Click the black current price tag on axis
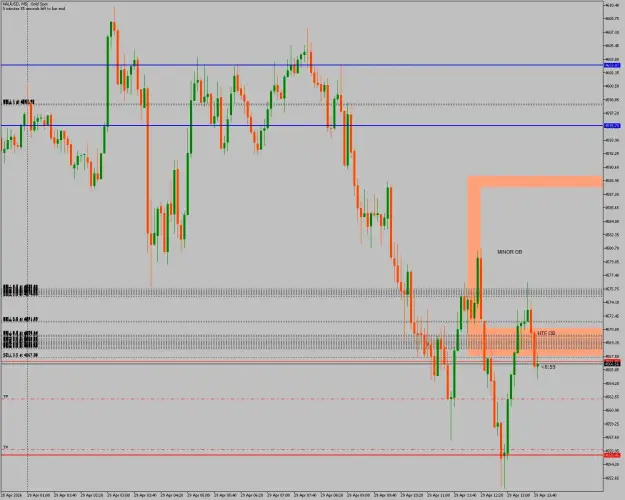 pos(612,364)
